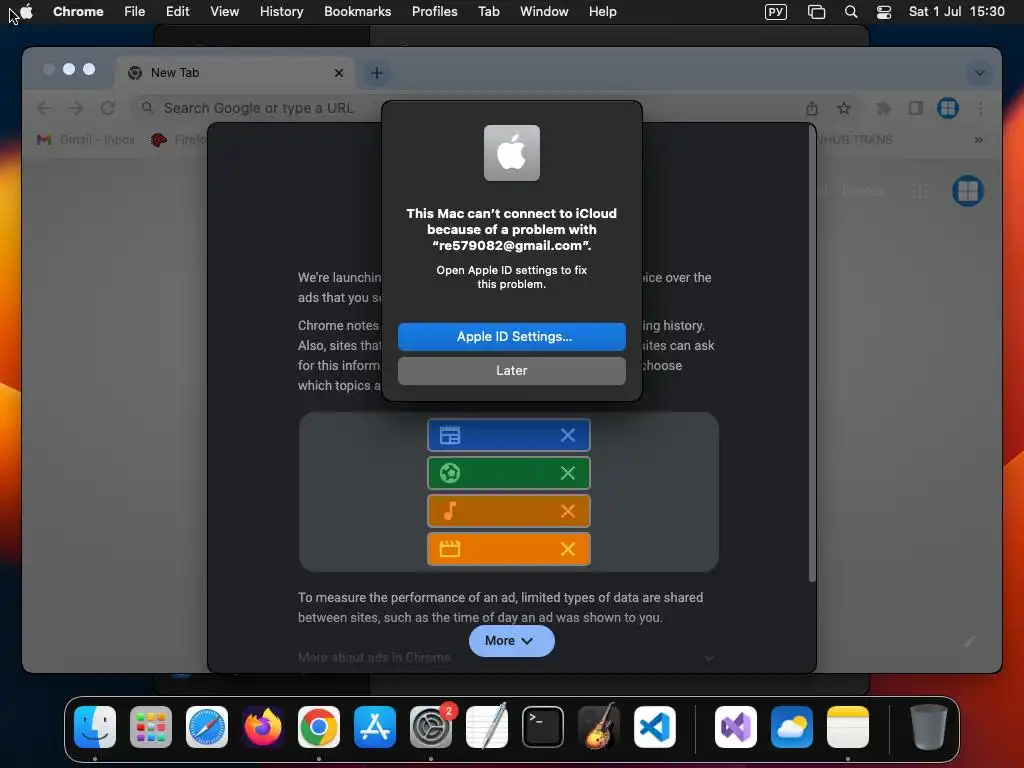Screen dimensions: 1024x768
Task: Switch to Google Chrome in the Dock
Action: pos(319,727)
